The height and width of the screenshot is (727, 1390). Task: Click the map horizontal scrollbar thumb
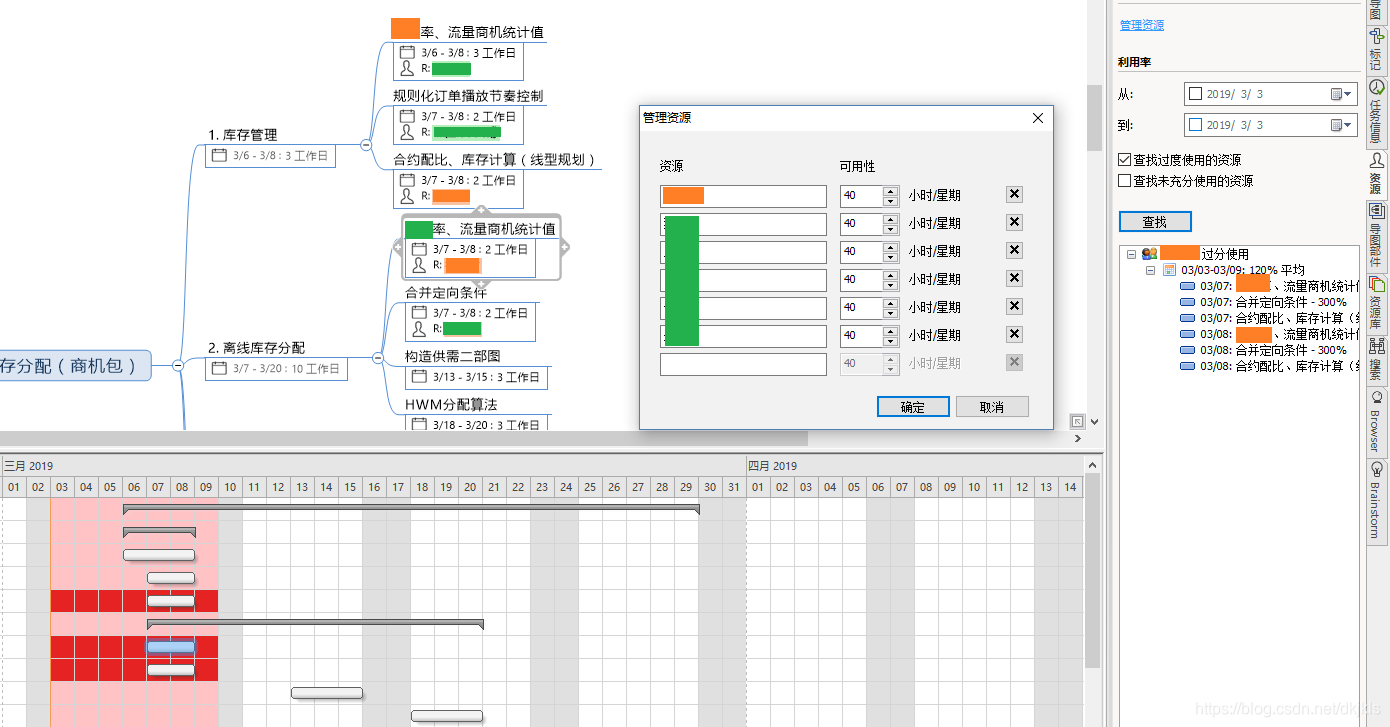(x=403, y=438)
